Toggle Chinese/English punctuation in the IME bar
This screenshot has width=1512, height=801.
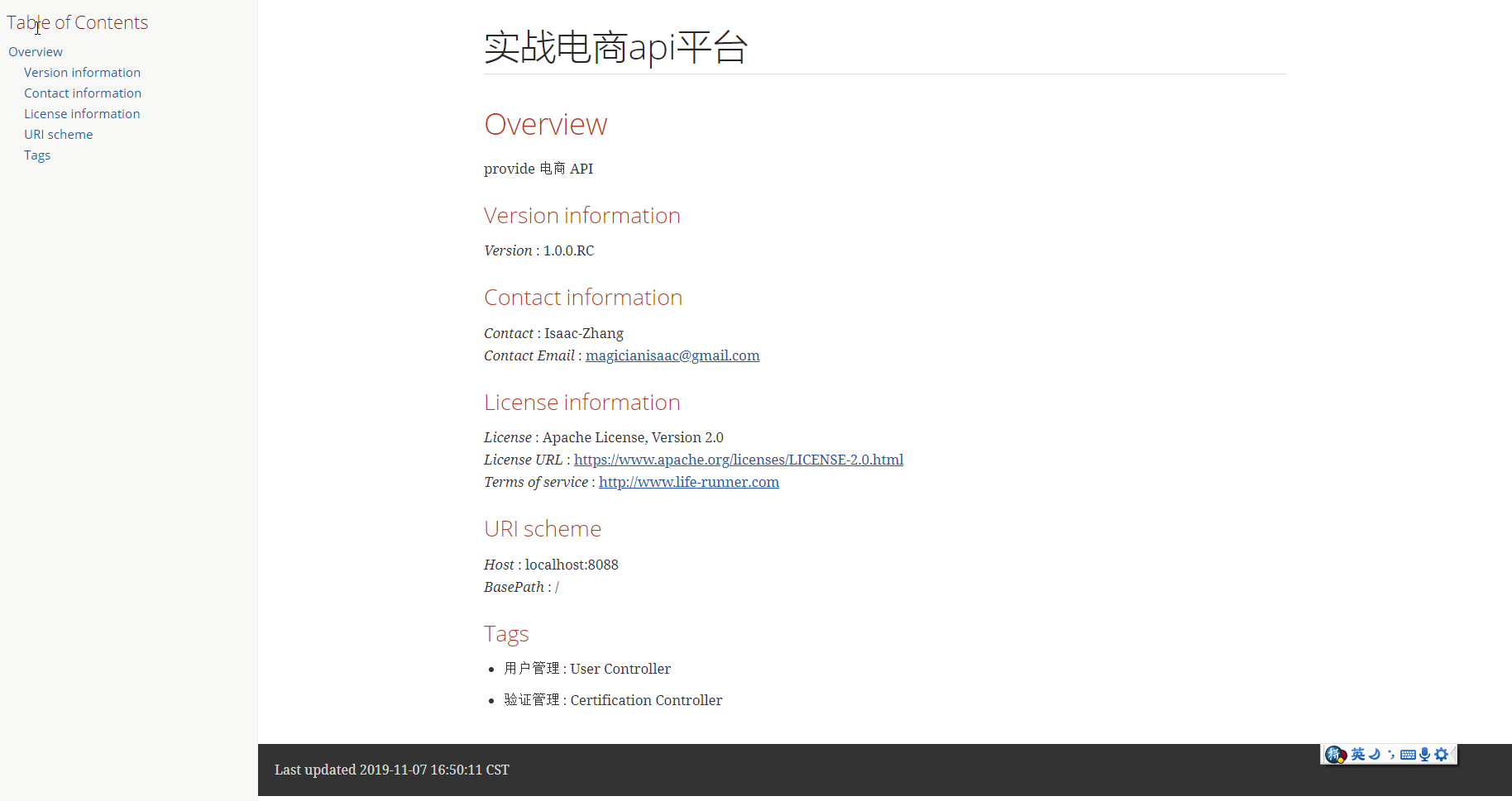point(1393,755)
